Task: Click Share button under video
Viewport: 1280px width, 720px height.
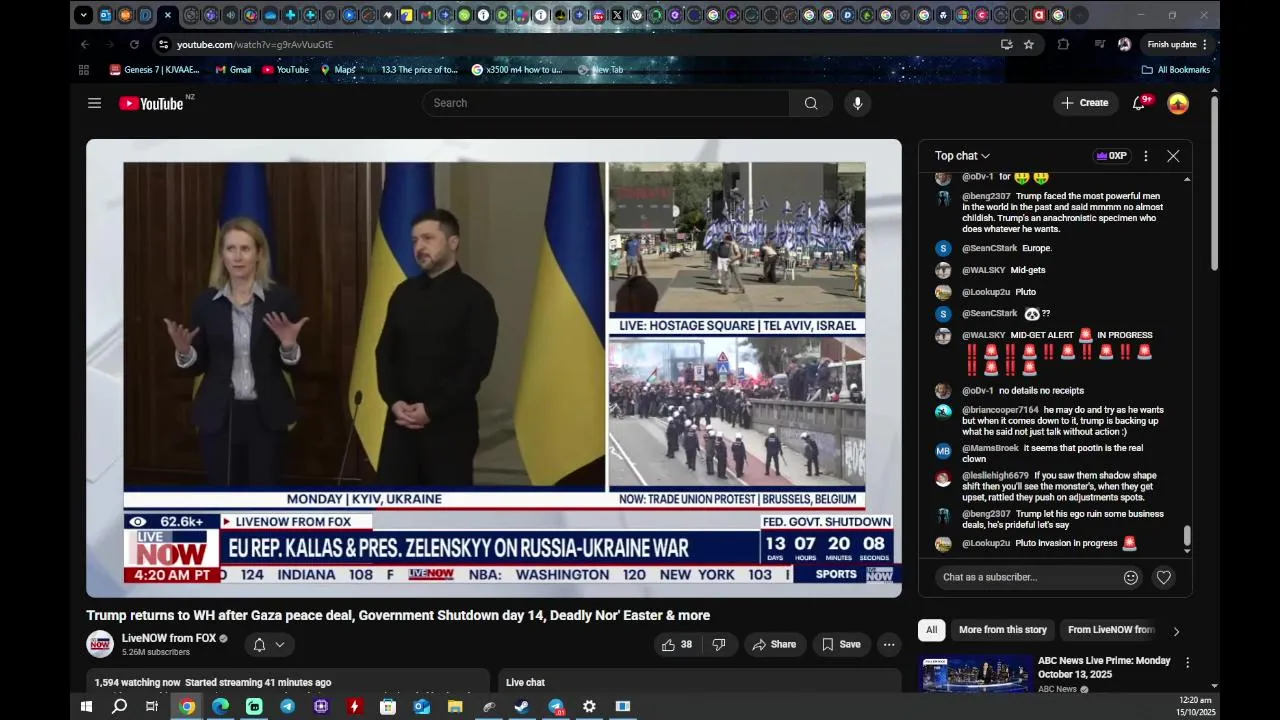Action: [774, 644]
